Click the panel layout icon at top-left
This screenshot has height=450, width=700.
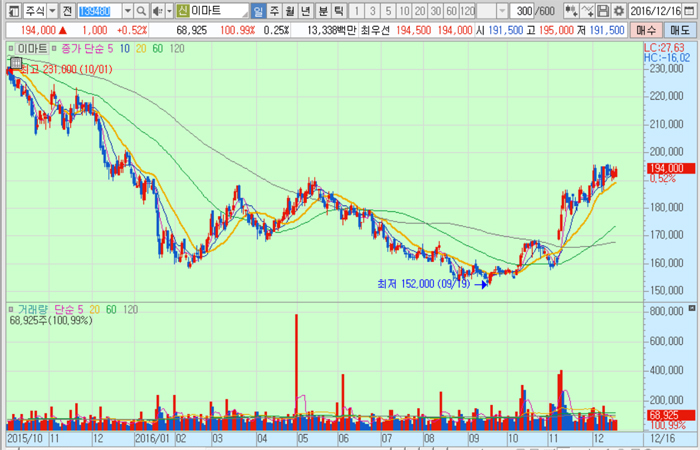coord(10,10)
